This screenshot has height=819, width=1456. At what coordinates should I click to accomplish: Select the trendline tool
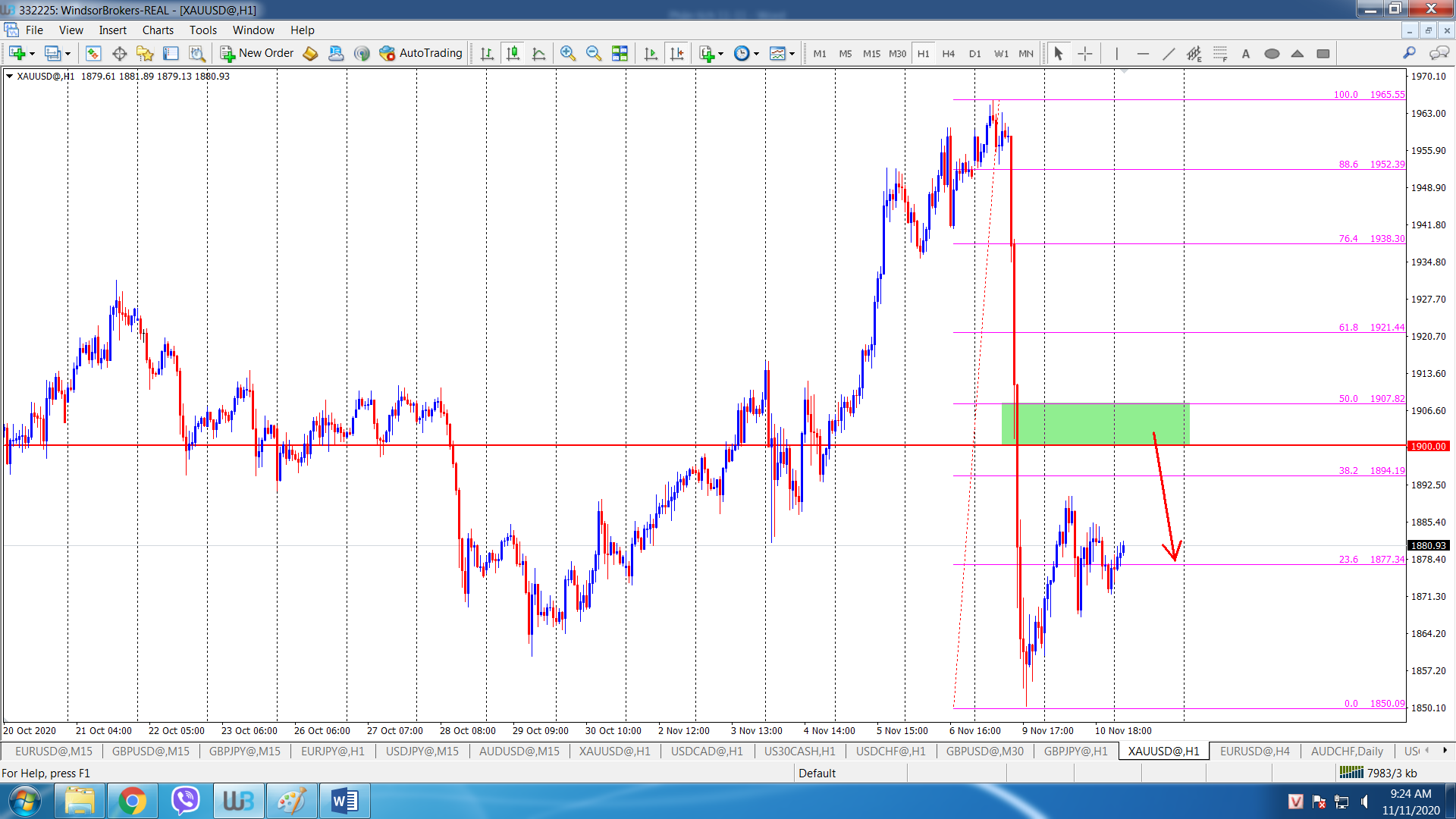point(1169,53)
